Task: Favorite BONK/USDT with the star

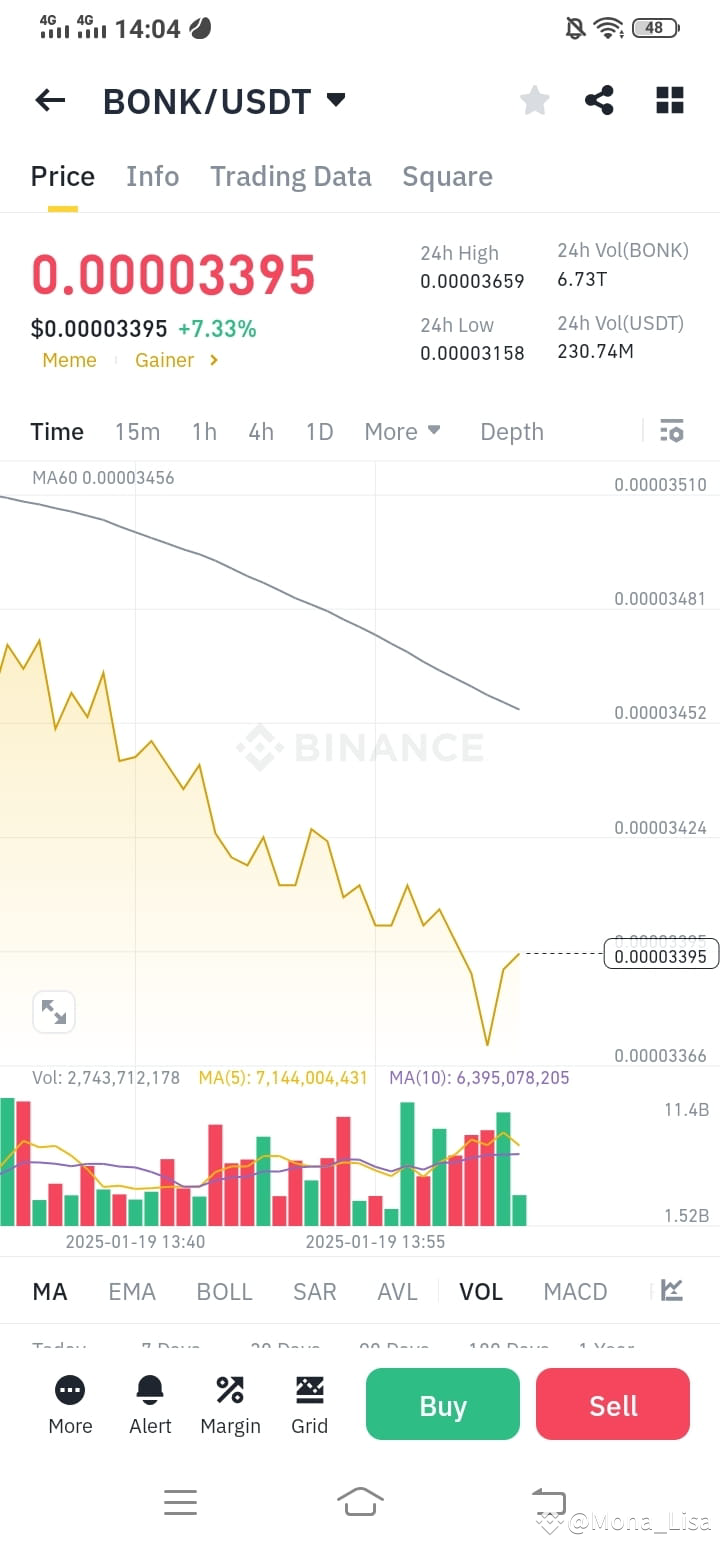Action: (534, 100)
